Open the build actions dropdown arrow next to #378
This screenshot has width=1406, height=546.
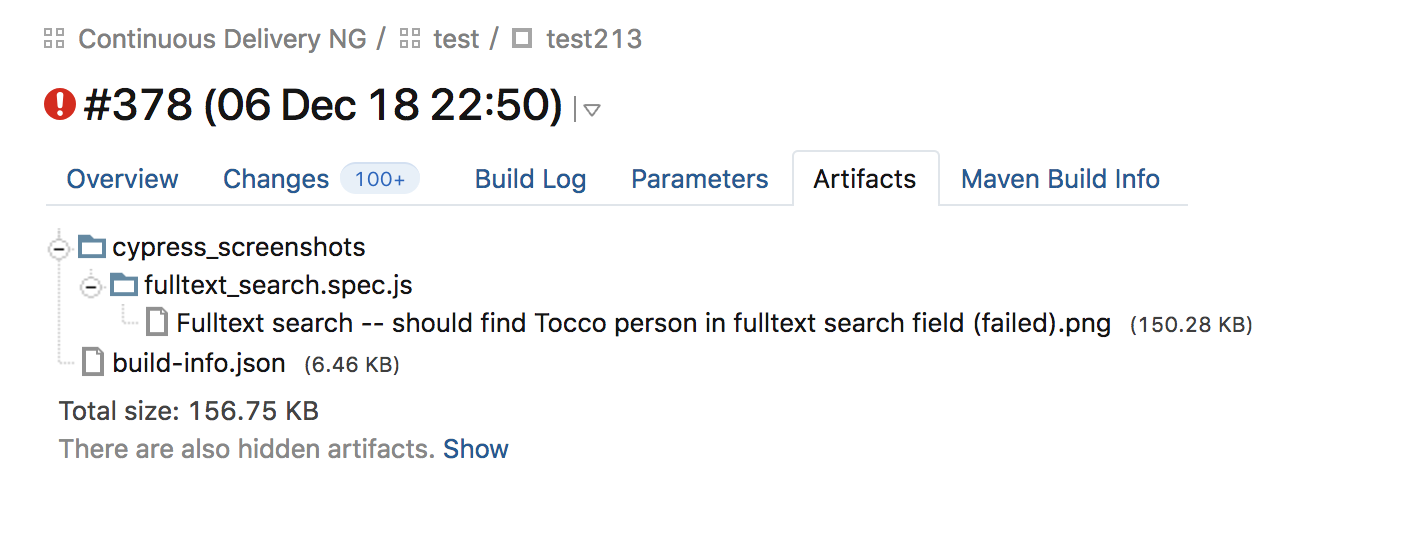(592, 110)
